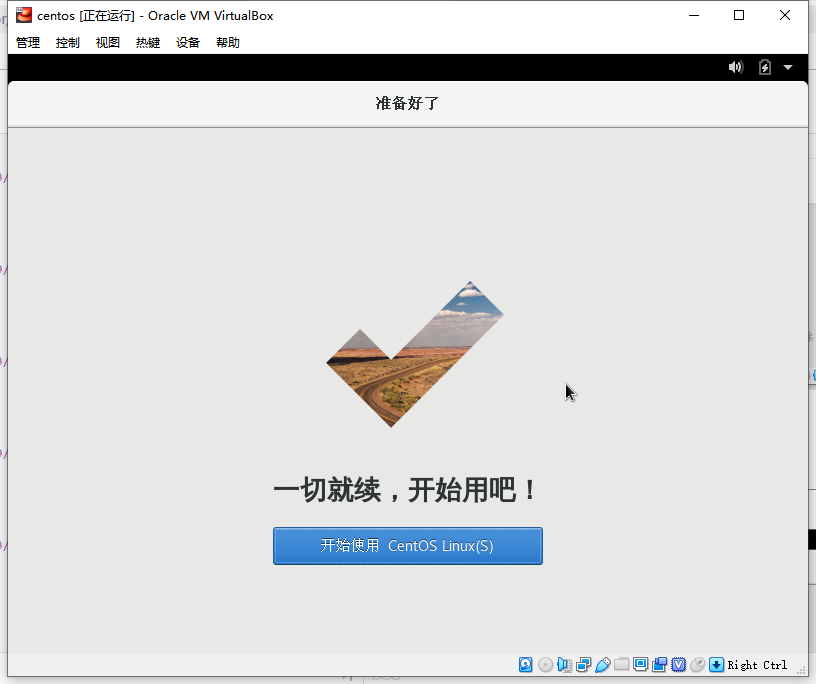This screenshot has width=816, height=684.
Task: Maximize the VirtualBox window
Action: tap(739, 15)
